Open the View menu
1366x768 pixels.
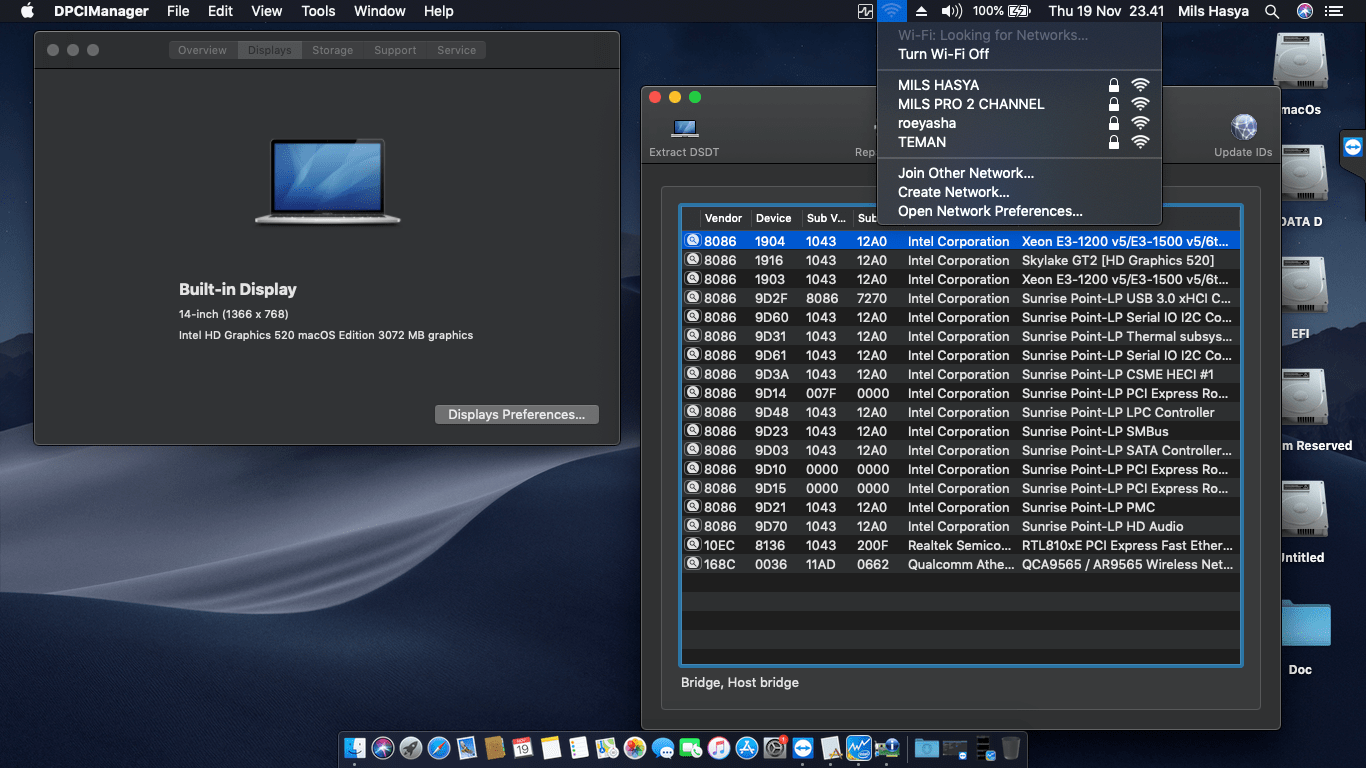[x=266, y=11]
